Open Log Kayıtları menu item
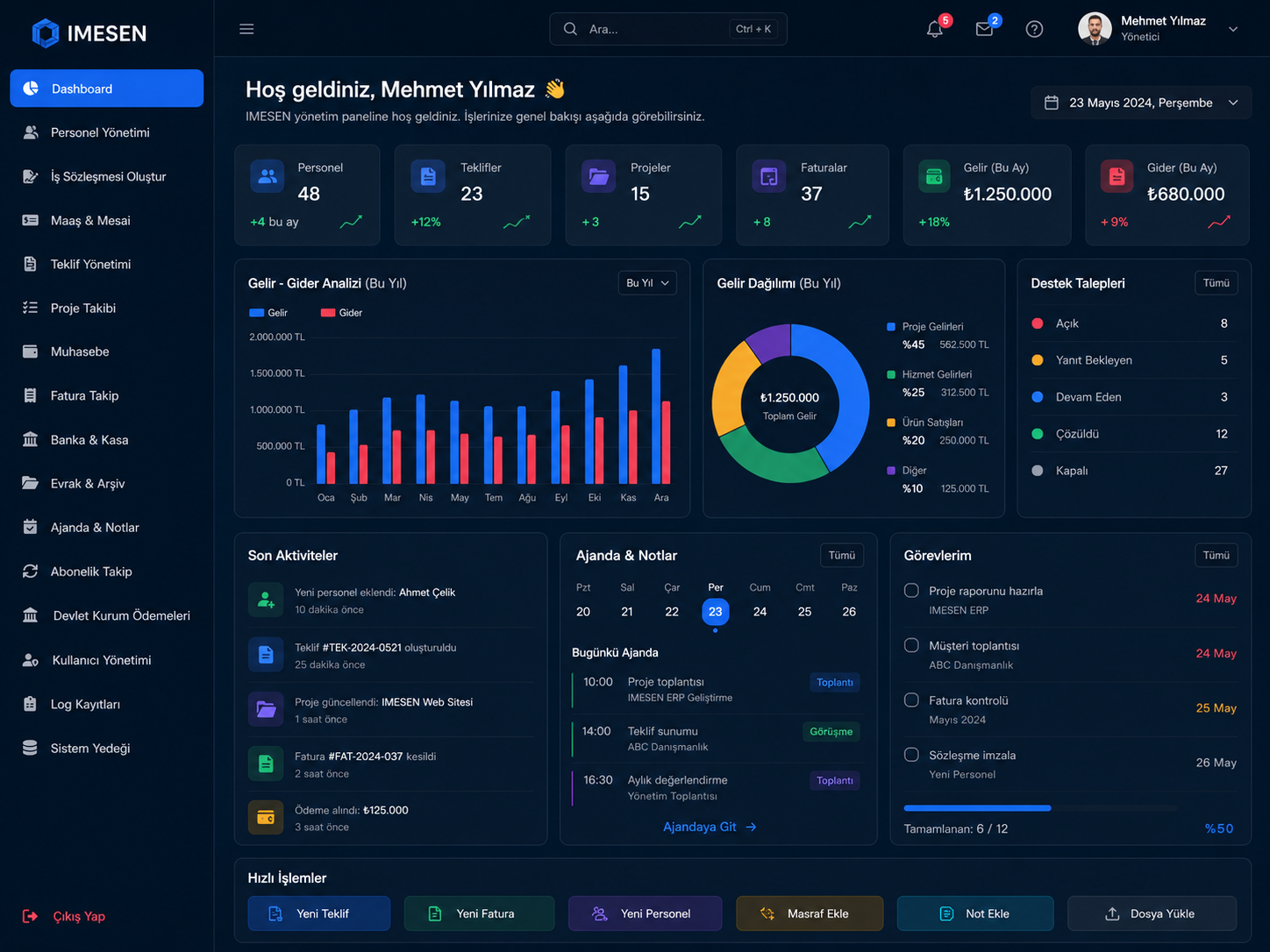Viewport: 1270px width, 952px height. (107, 704)
